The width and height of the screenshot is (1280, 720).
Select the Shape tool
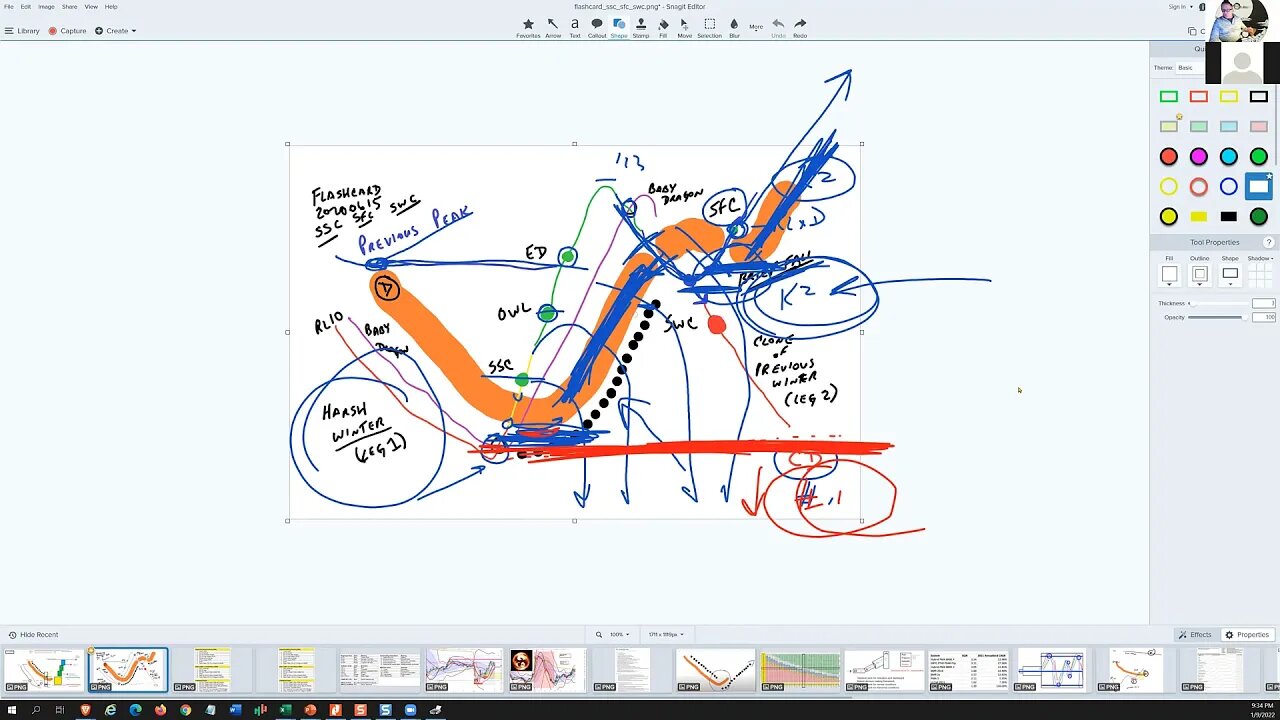click(619, 27)
